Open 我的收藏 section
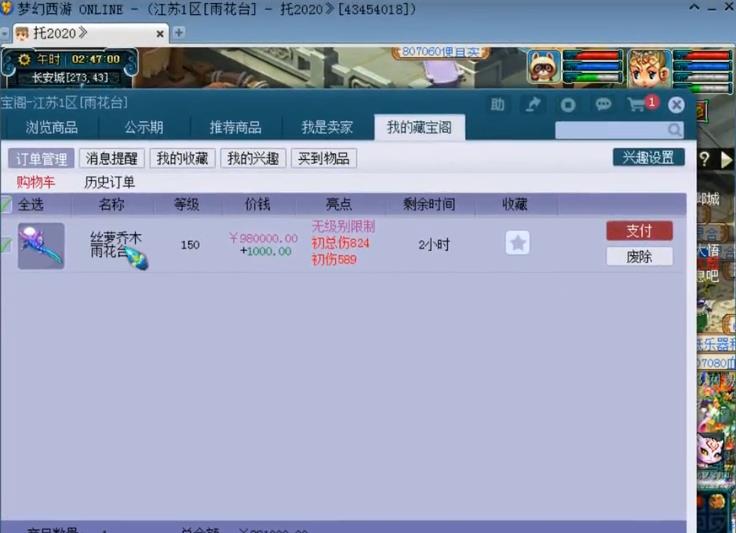 182,158
